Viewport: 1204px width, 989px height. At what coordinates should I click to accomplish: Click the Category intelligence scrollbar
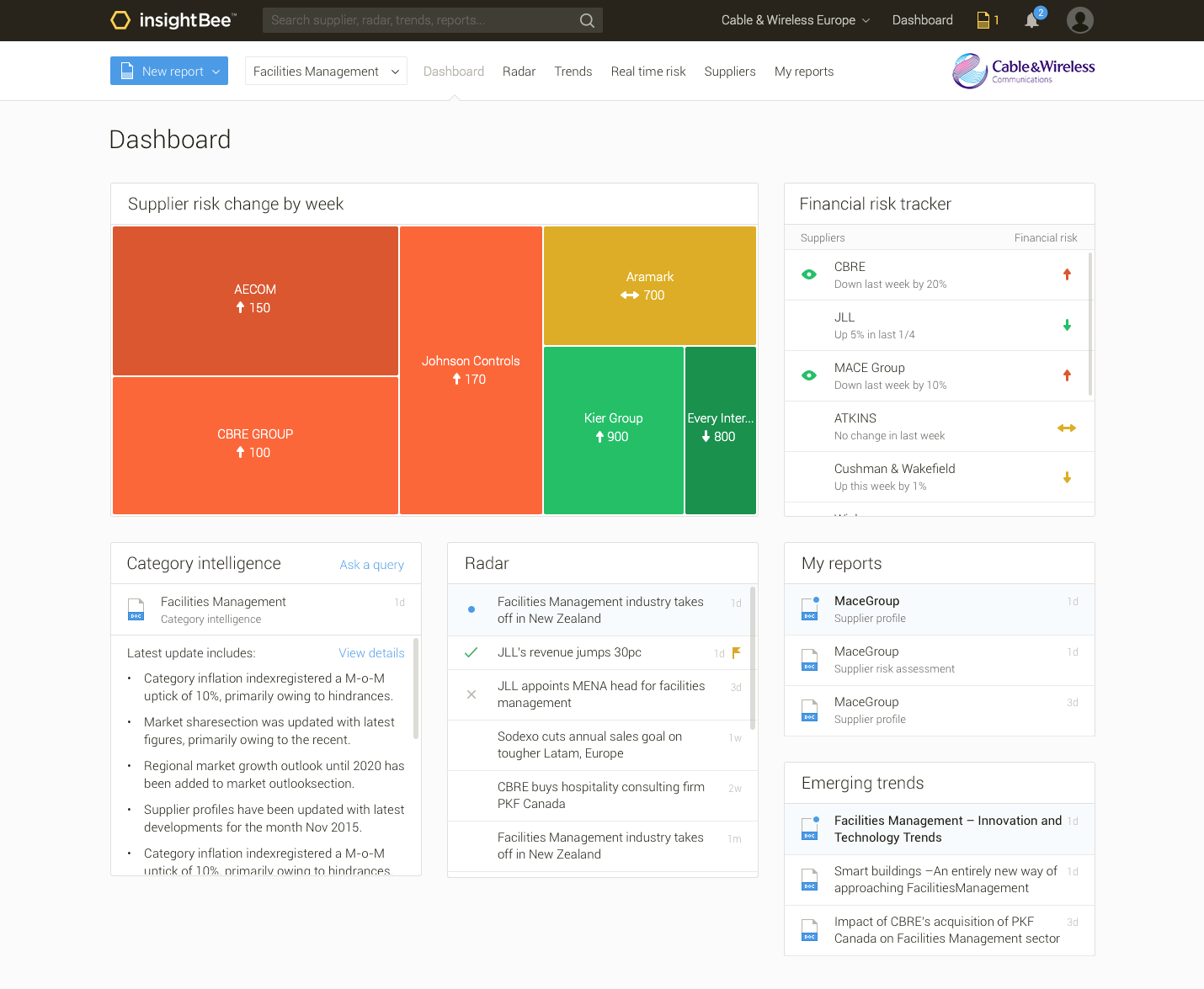click(416, 689)
